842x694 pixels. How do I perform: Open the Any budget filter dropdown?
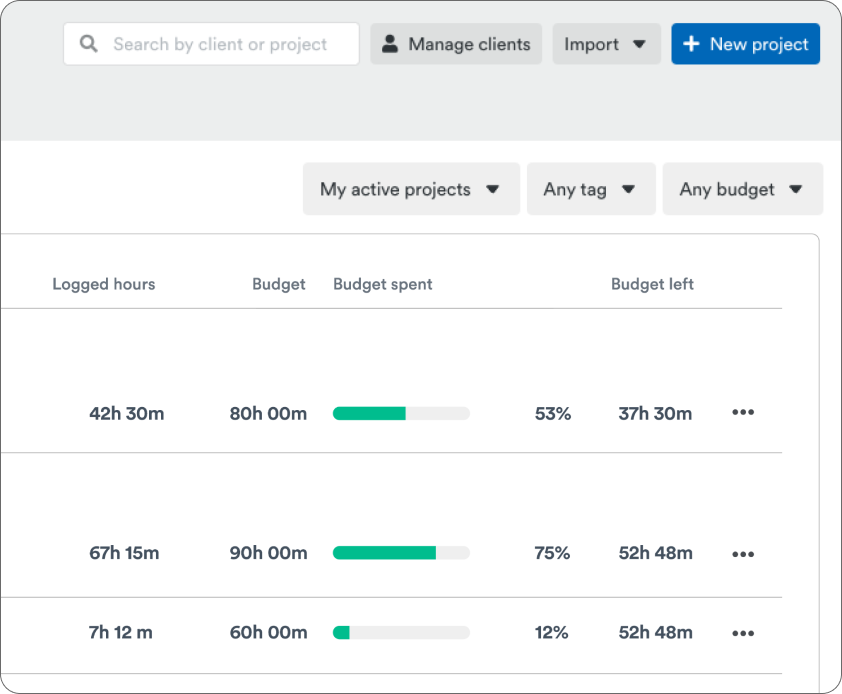[x=742, y=189]
